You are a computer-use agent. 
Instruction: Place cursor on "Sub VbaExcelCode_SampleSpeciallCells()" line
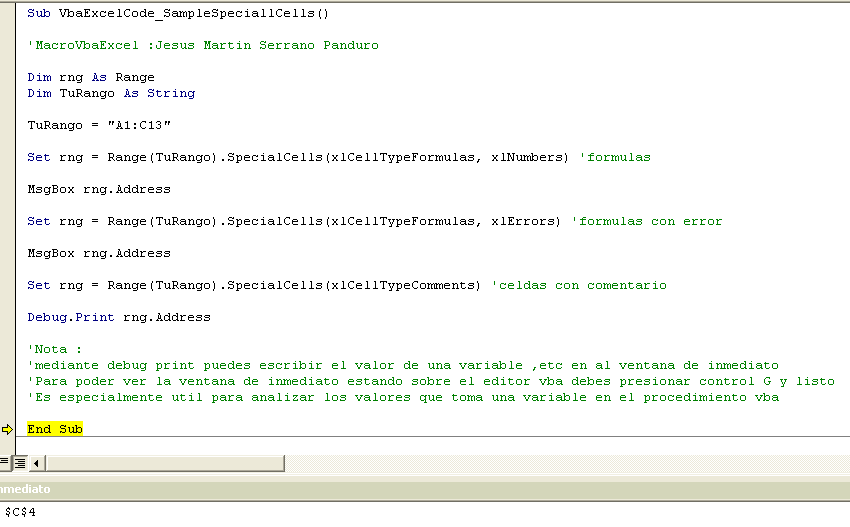point(178,14)
